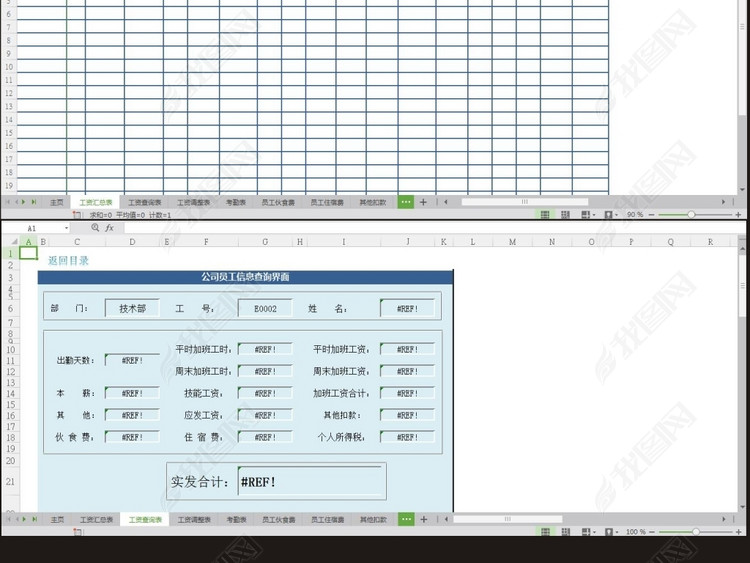Open the 考勤表 sheet tab in lower window
The height and width of the screenshot is (563, 750).
[x=236, y=520]
